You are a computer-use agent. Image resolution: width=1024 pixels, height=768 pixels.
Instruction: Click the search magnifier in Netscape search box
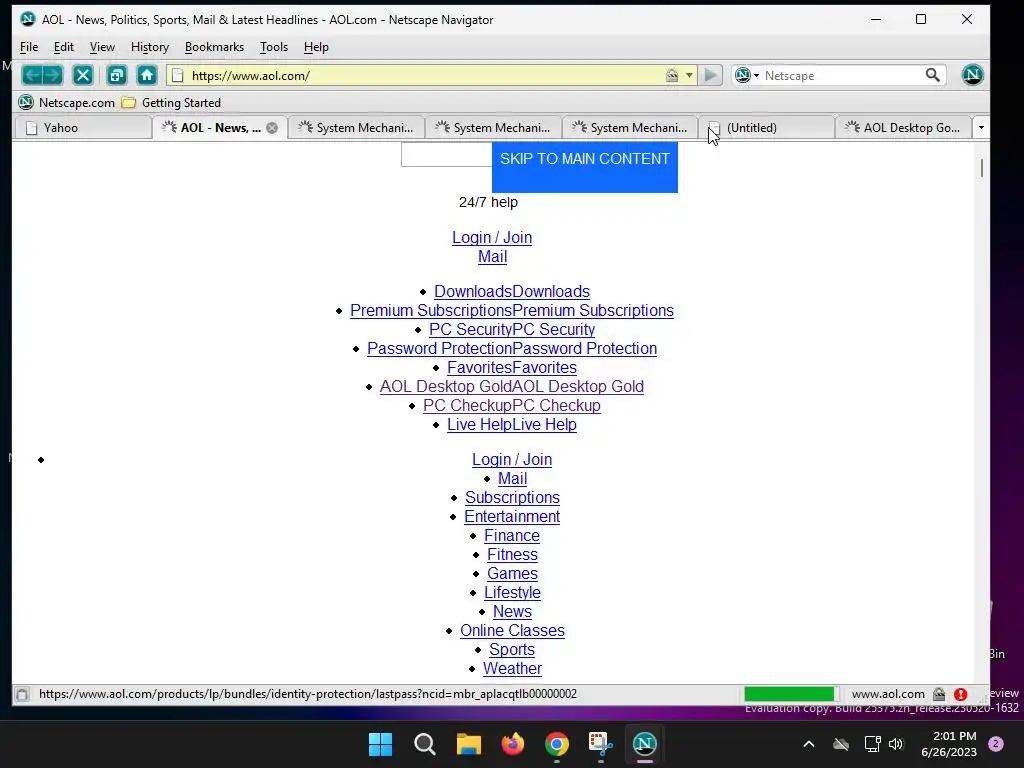tap(933, 75)
